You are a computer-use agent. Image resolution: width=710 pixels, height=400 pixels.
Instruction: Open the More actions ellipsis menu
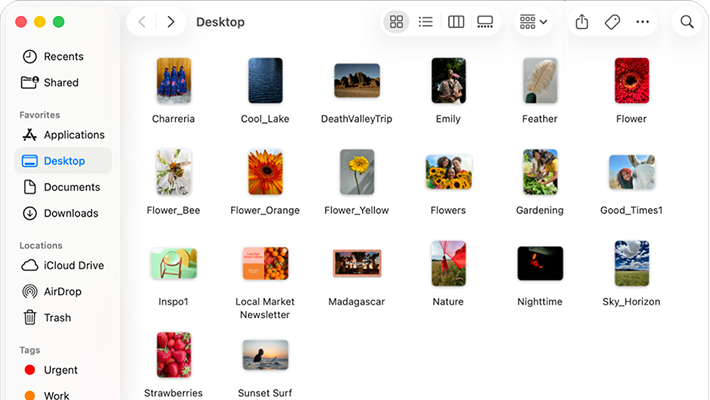(643, 22)
